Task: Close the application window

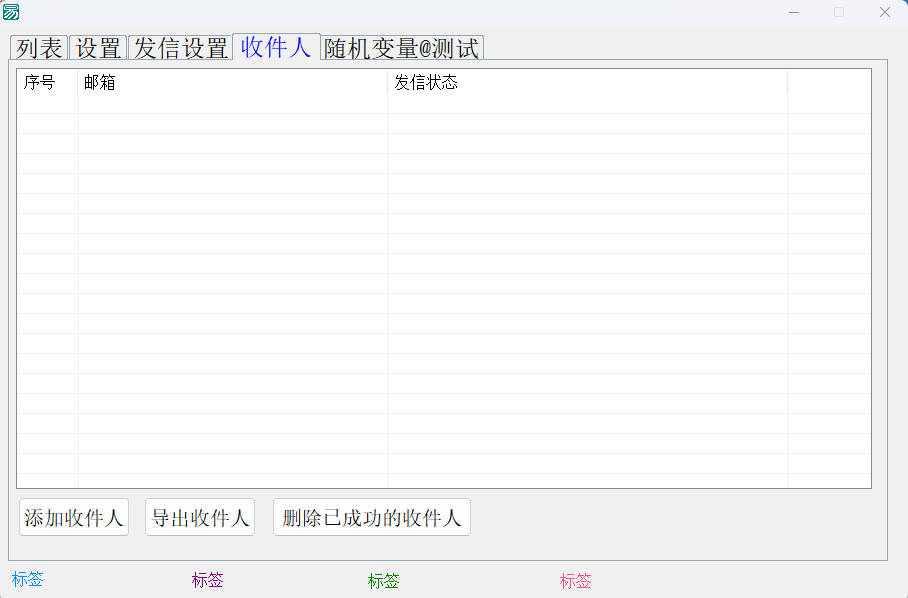Action: click(x=885, y=12)
